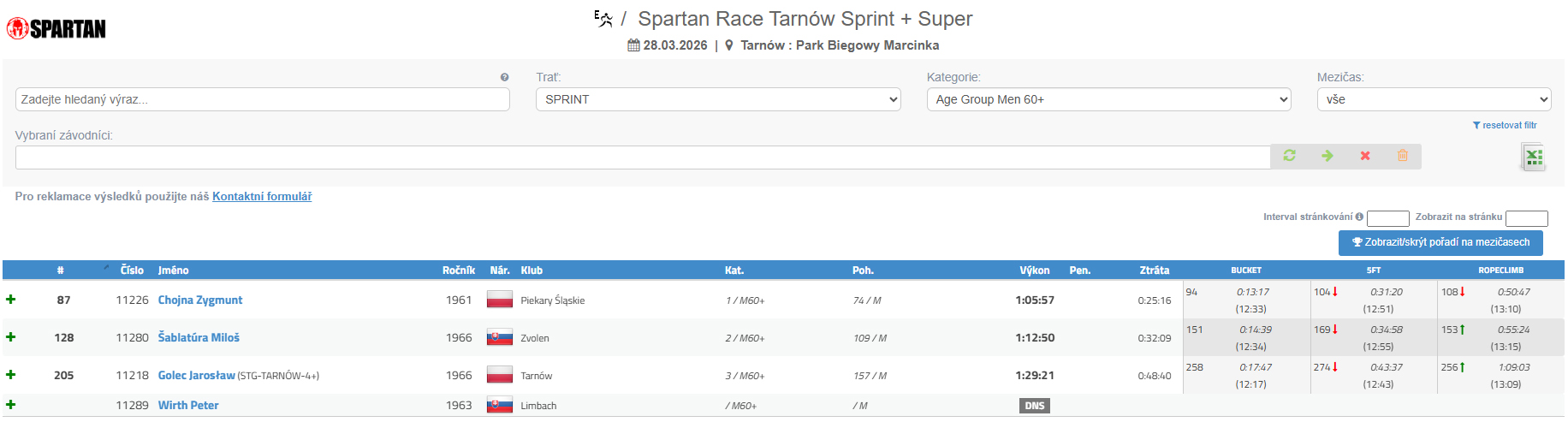The width and height of the screenshot is (1568, 422).
Task: Click the green arrow icon for selected racers
Action: click(1327, 156)
